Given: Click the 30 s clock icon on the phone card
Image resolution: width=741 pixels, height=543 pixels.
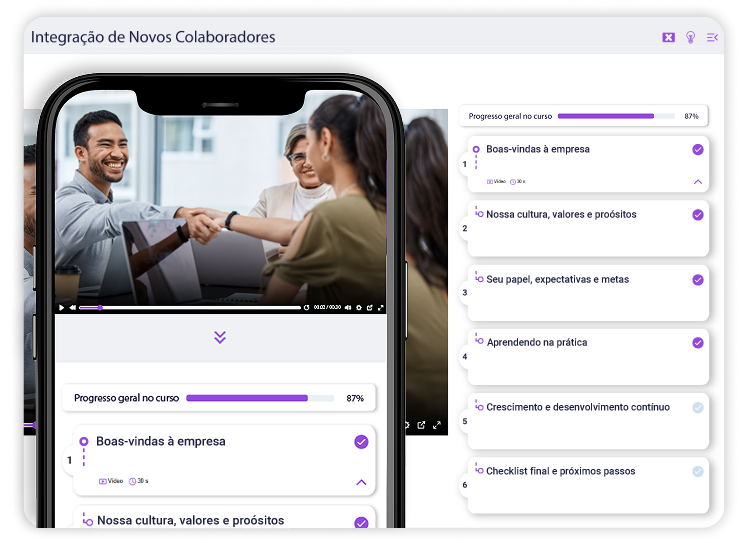Looking at the screenshot, I should pyautogui.click(x=132, y=482).
